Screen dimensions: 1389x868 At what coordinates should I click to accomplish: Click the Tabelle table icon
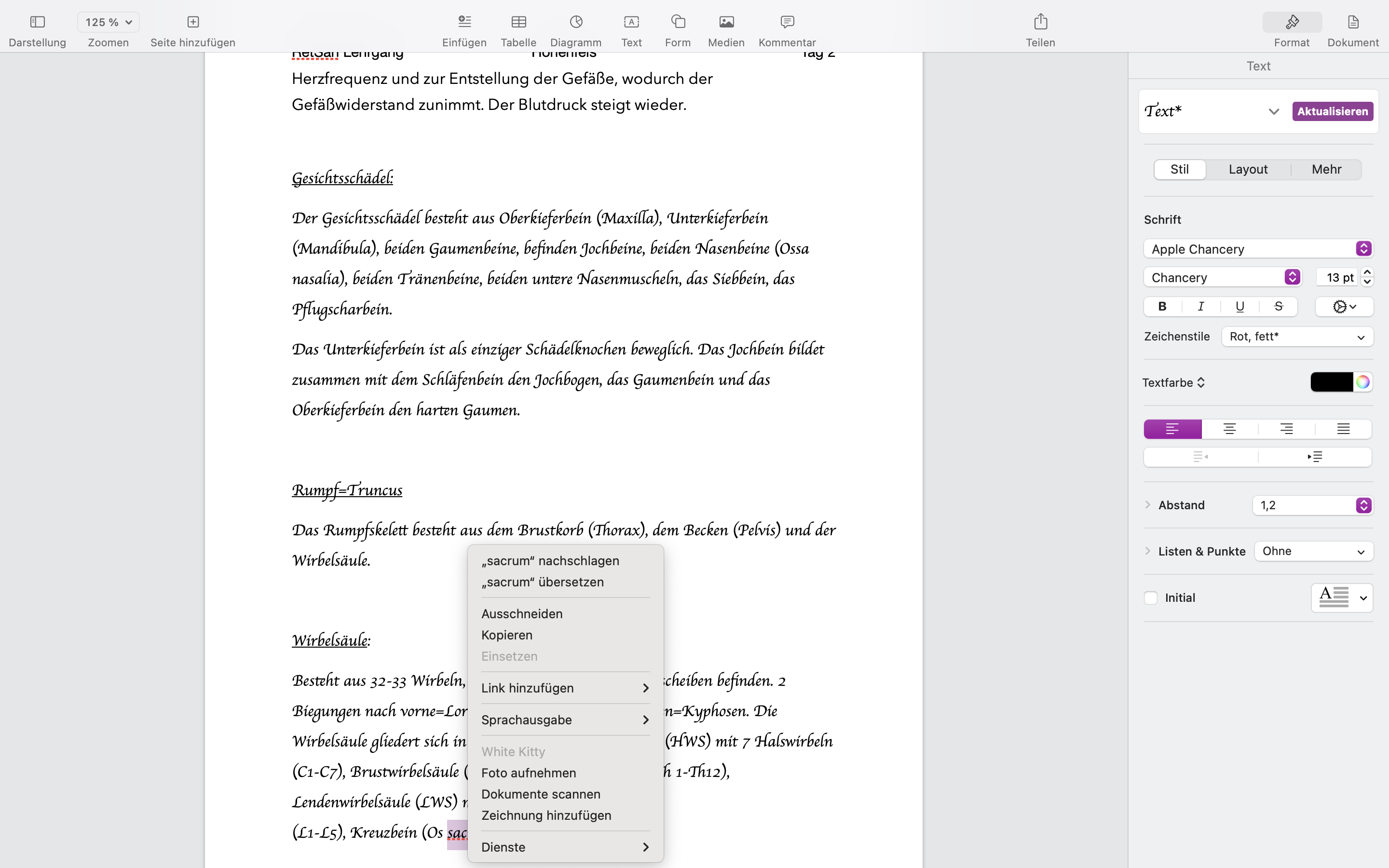click(518, 22)
